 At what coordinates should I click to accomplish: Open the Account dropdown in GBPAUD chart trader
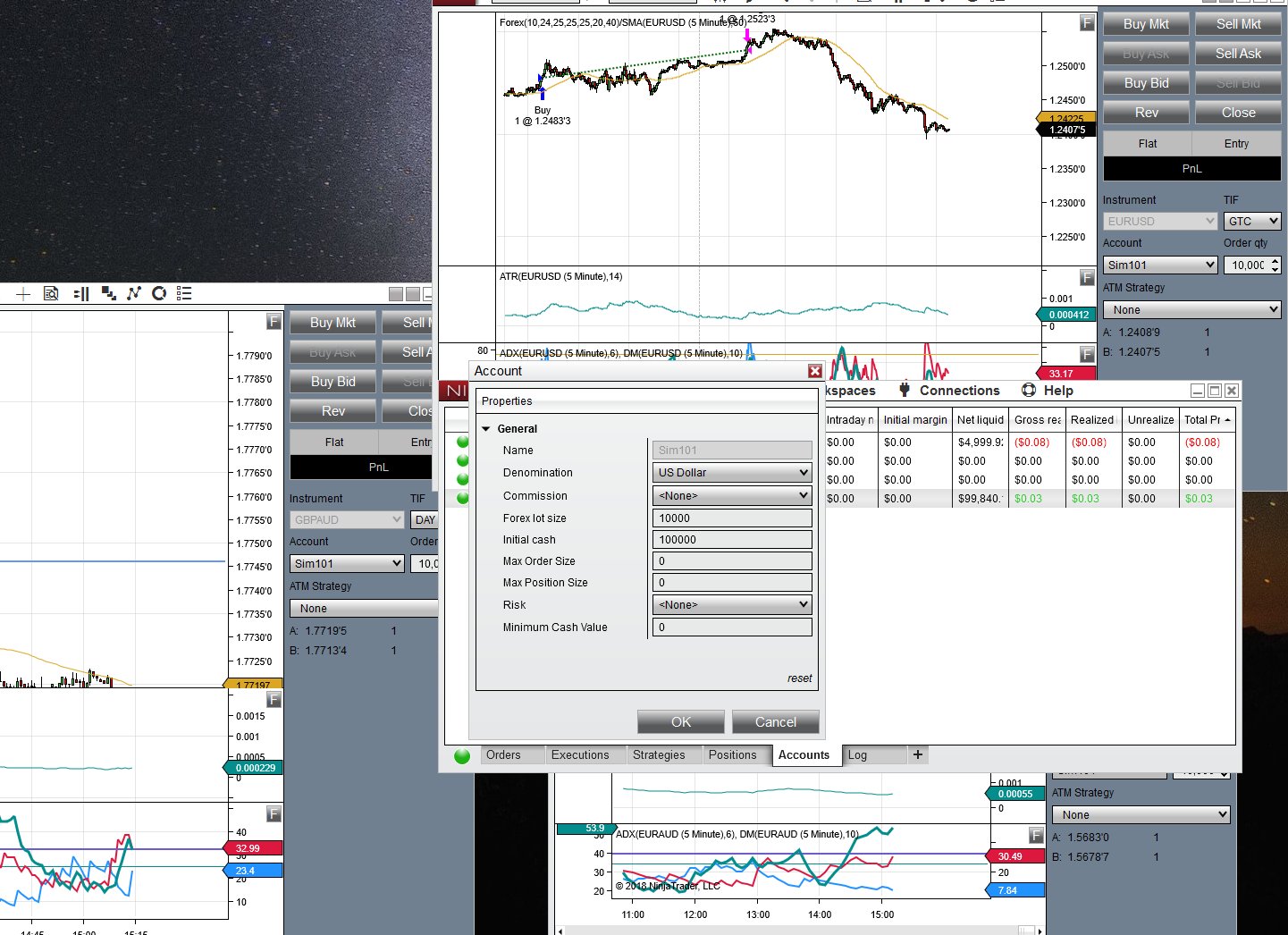(x=347, y=564)
